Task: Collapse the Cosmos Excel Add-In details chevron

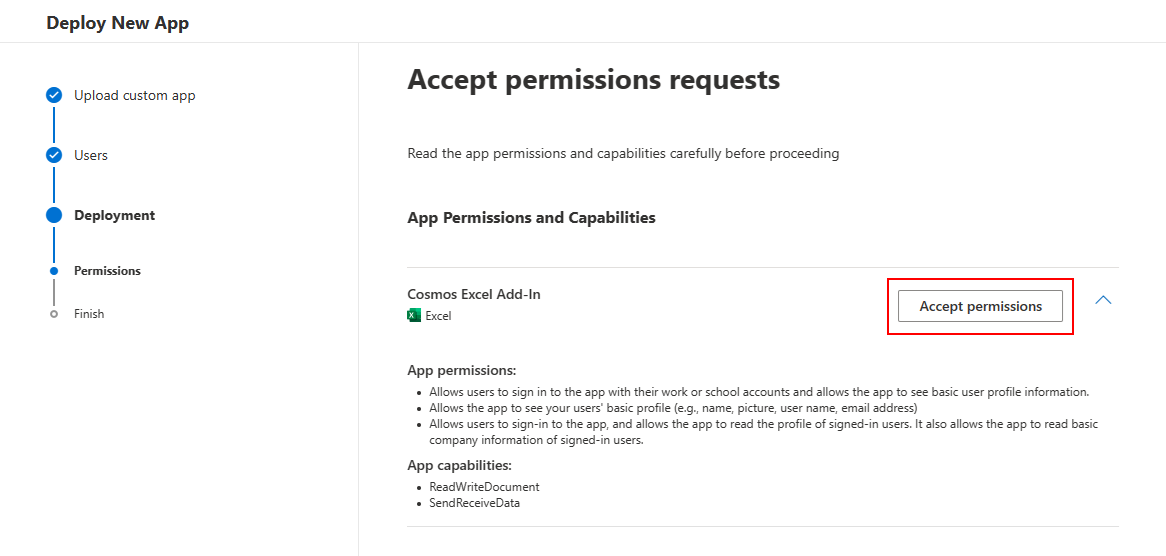Action: coord(1104,300)
